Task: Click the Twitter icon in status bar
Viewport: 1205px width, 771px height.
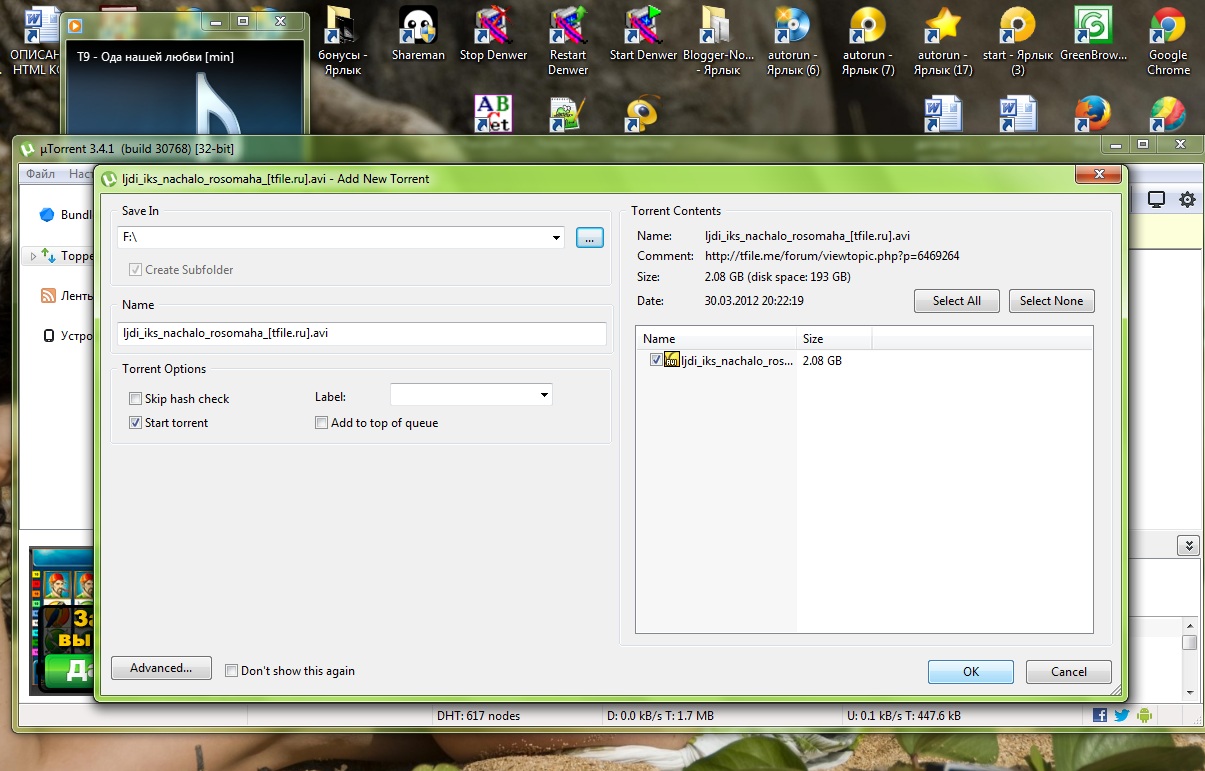Action: point(1122,715)
